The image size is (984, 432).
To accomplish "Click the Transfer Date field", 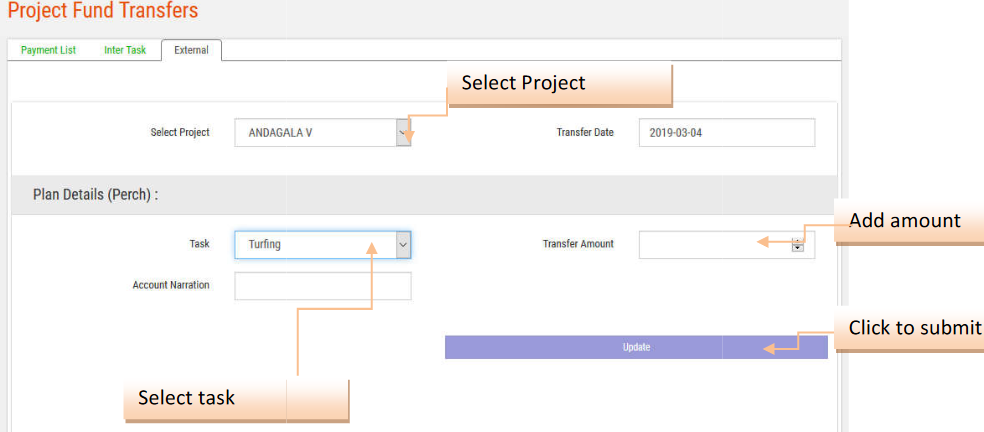I will (x=726, y=133).
